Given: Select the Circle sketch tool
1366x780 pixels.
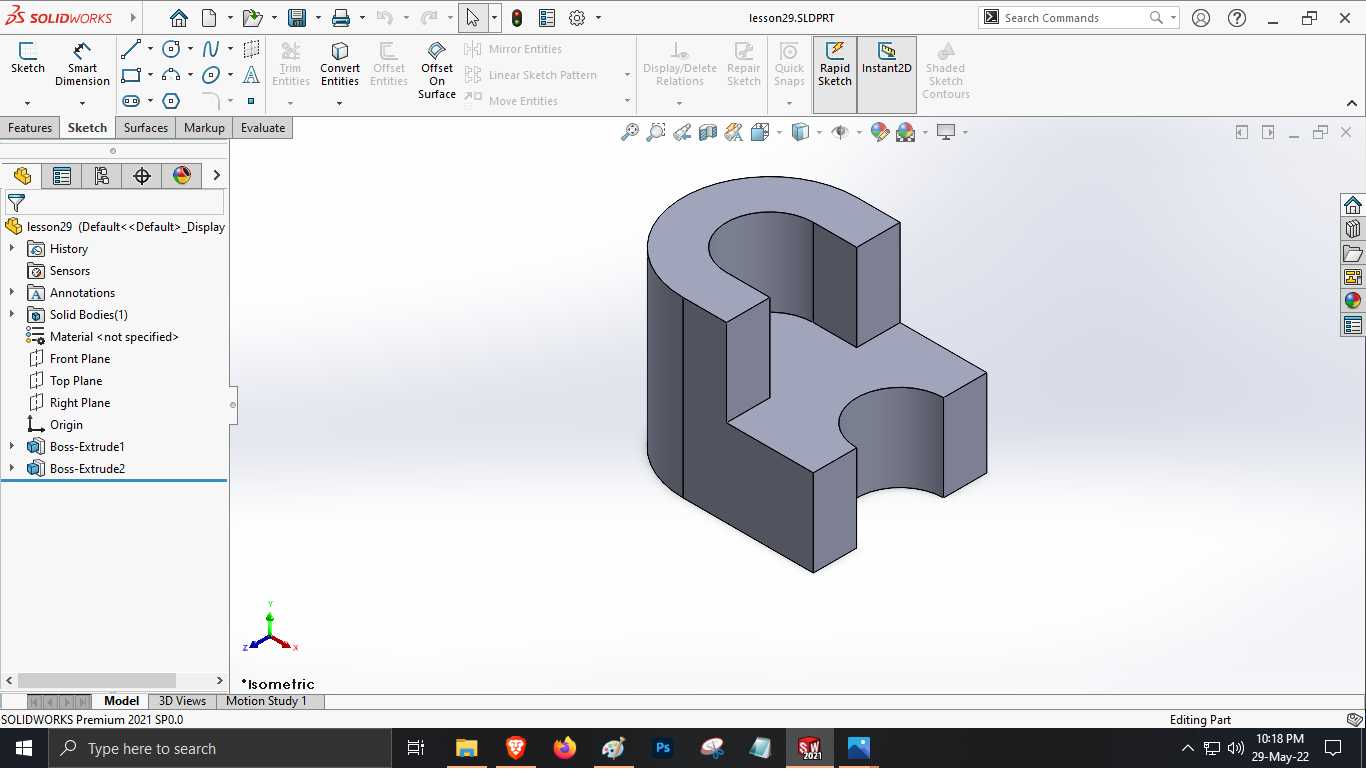Looking at the screenshot, I should pos(171,49).
